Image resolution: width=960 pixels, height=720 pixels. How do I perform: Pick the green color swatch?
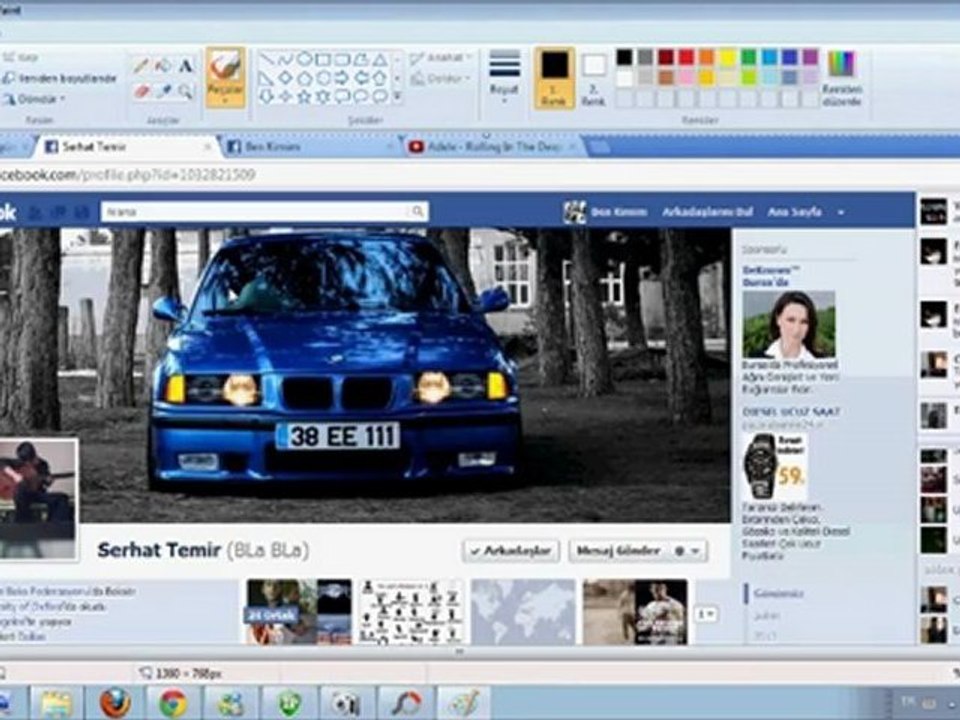pos(748,58)
